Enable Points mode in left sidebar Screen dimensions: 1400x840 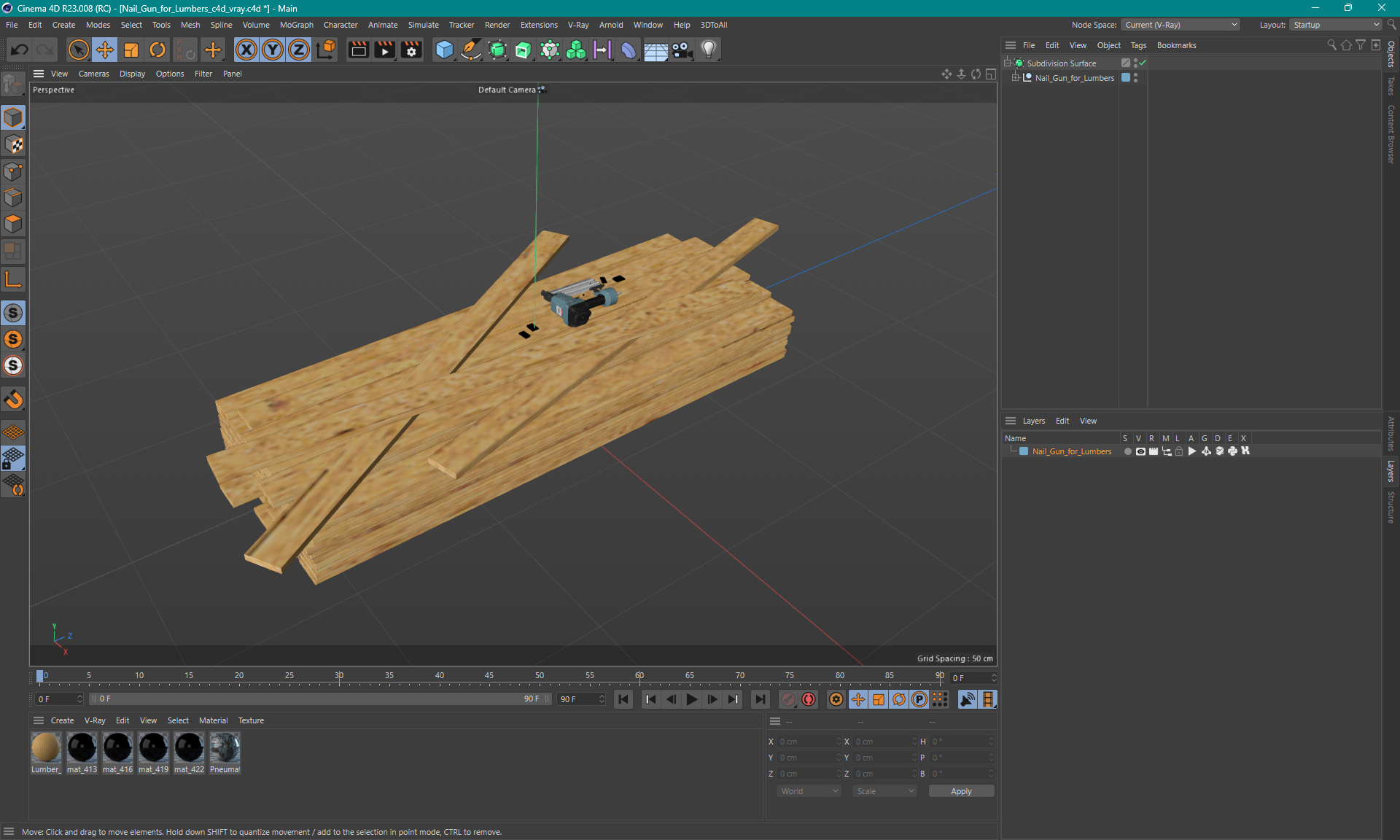[x=13, y=171]
